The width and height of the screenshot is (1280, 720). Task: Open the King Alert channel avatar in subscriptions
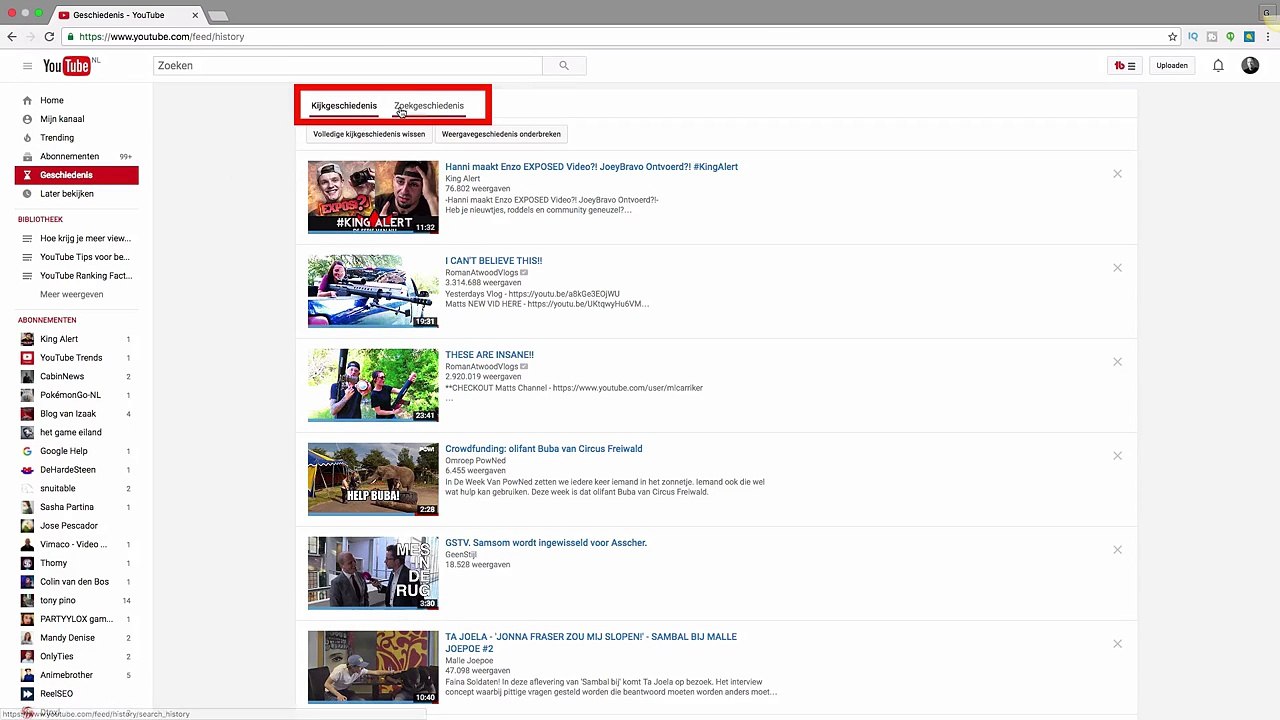coord(27,339)
